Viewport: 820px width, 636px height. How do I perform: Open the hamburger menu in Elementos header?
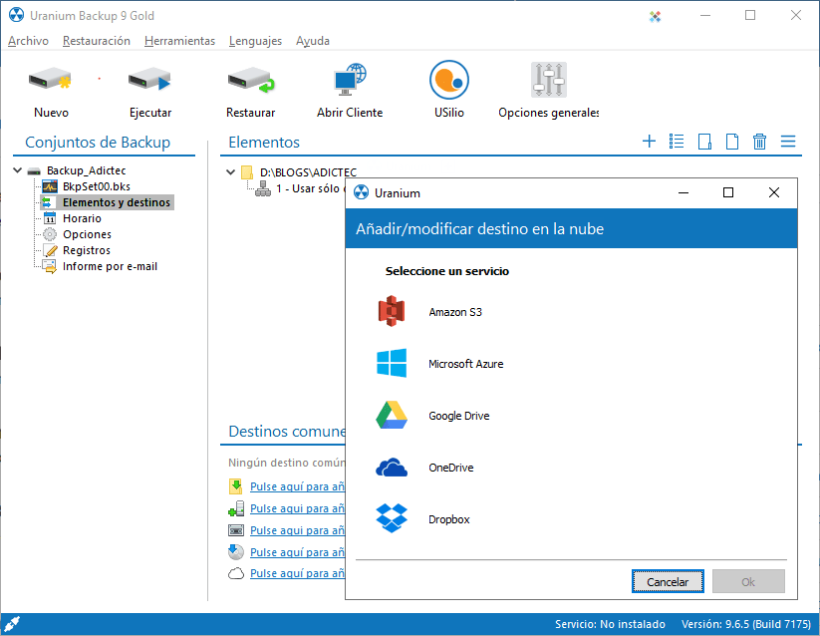pos(788,142)
